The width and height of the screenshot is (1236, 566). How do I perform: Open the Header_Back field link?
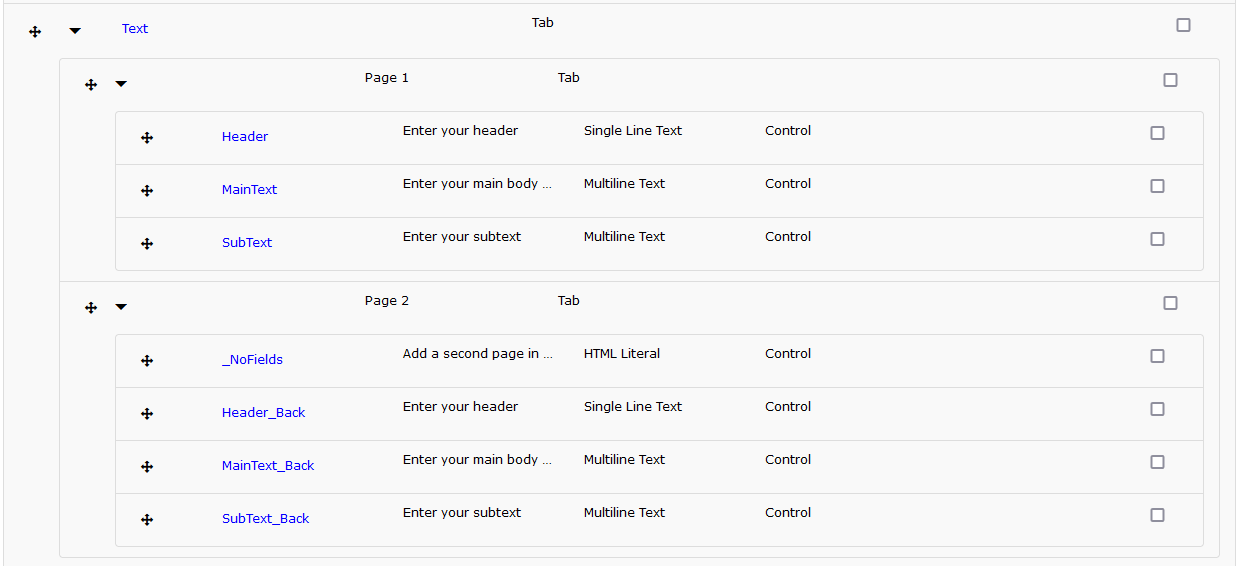point(263,413)
